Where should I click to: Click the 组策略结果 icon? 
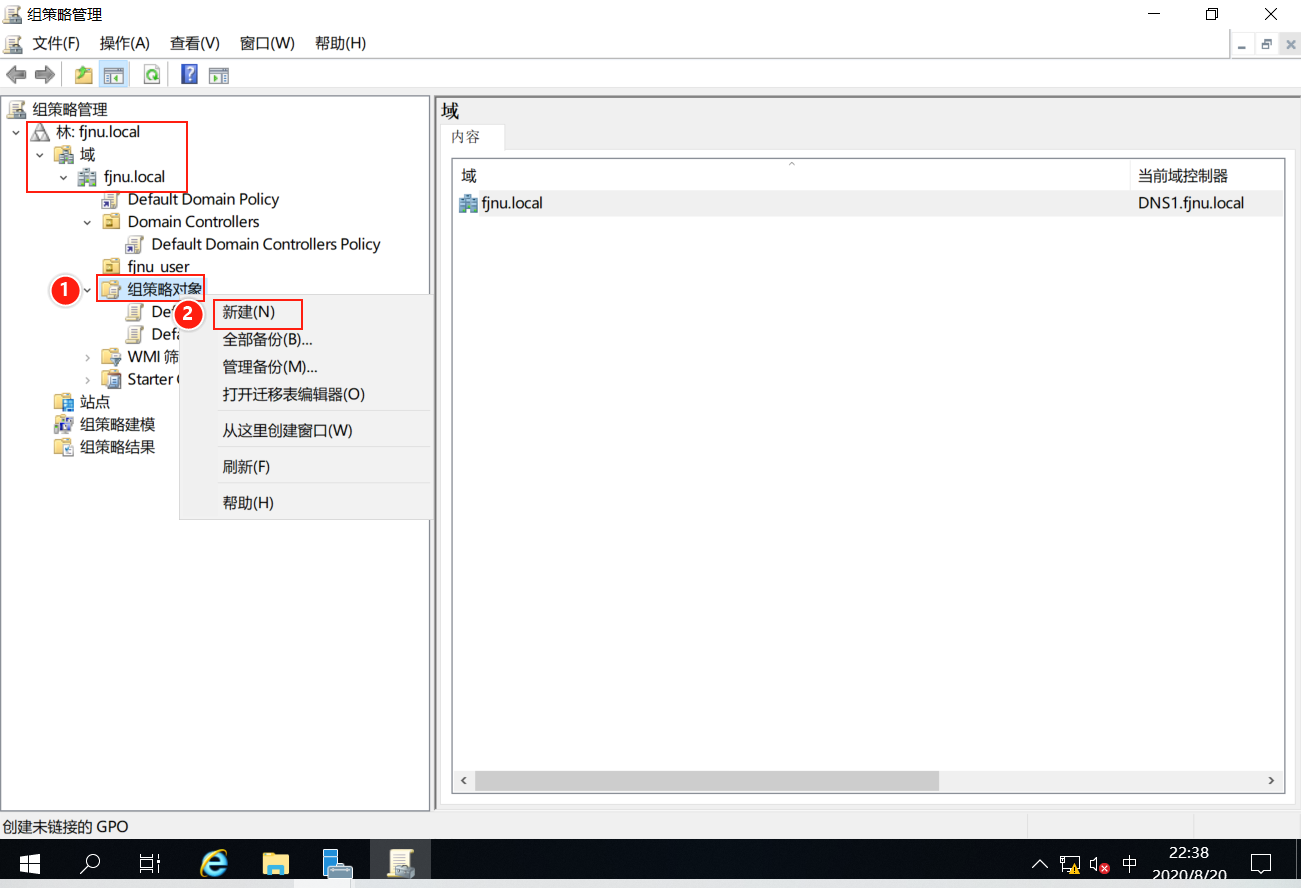(x=63, y=447)
